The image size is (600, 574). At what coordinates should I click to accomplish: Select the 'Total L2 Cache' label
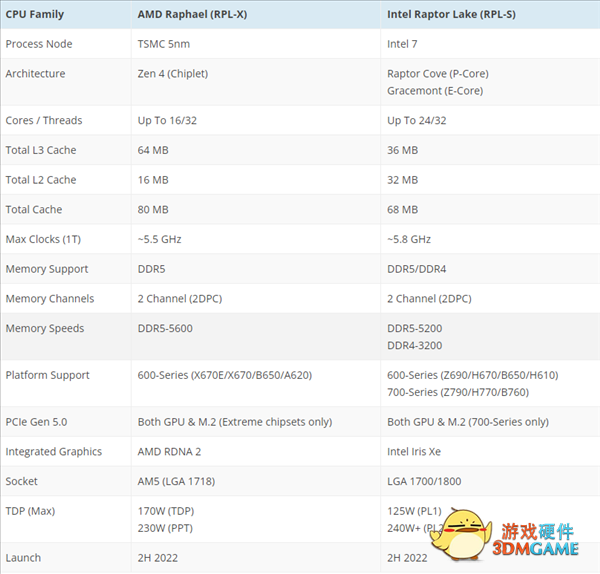pyautogui.click(x=41, y=180)
